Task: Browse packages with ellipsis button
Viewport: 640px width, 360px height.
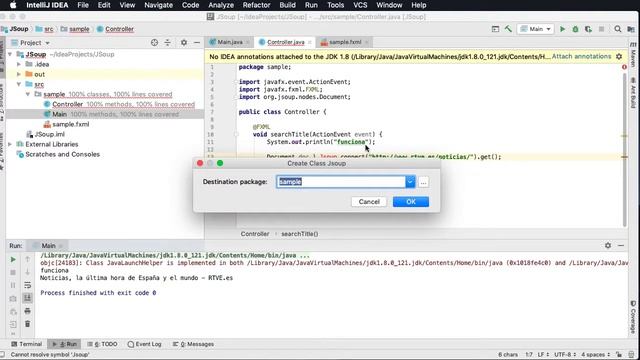Action: (423, 182)
